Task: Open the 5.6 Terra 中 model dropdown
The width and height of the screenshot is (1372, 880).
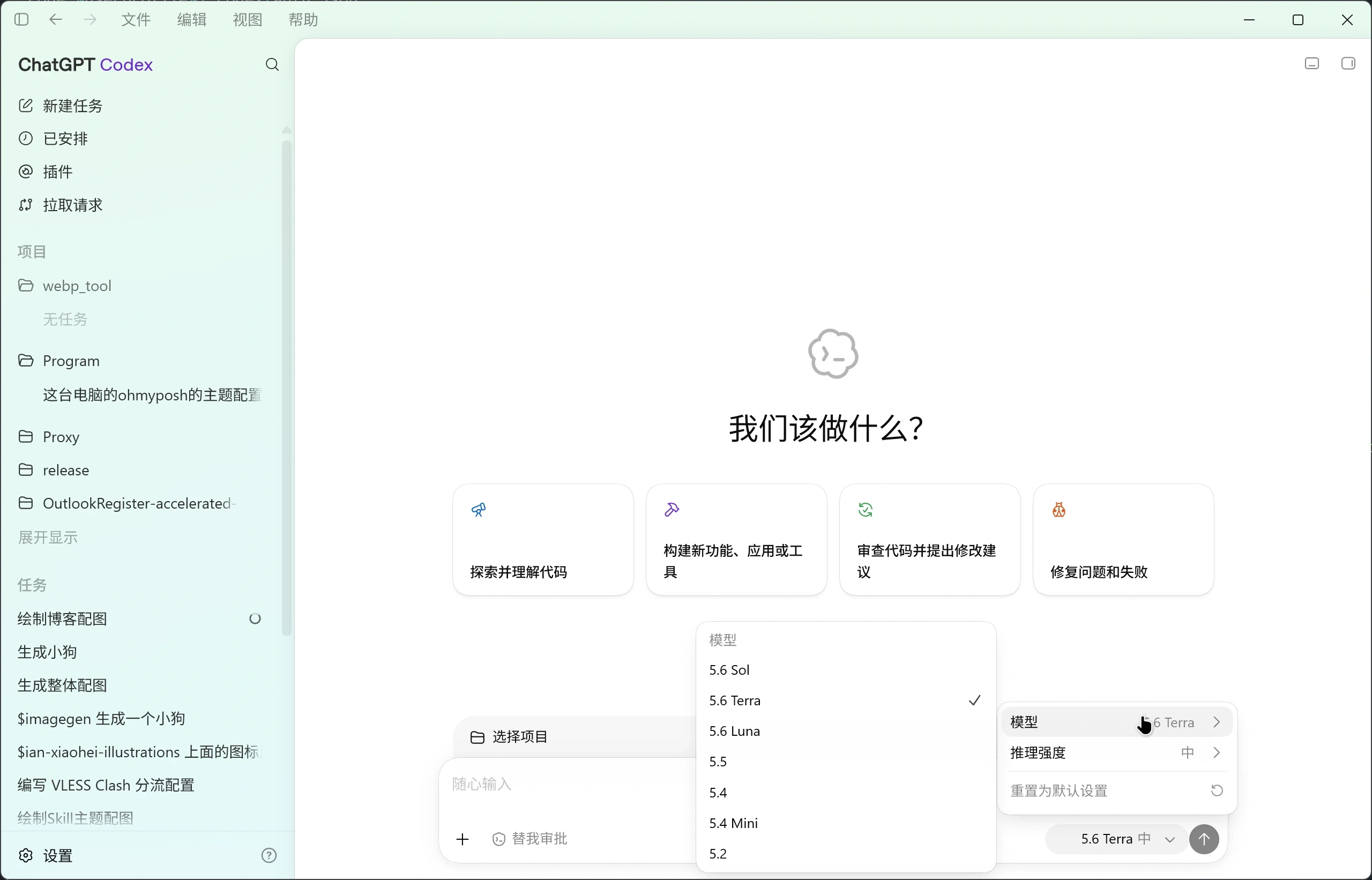Action: [1116, 839]
